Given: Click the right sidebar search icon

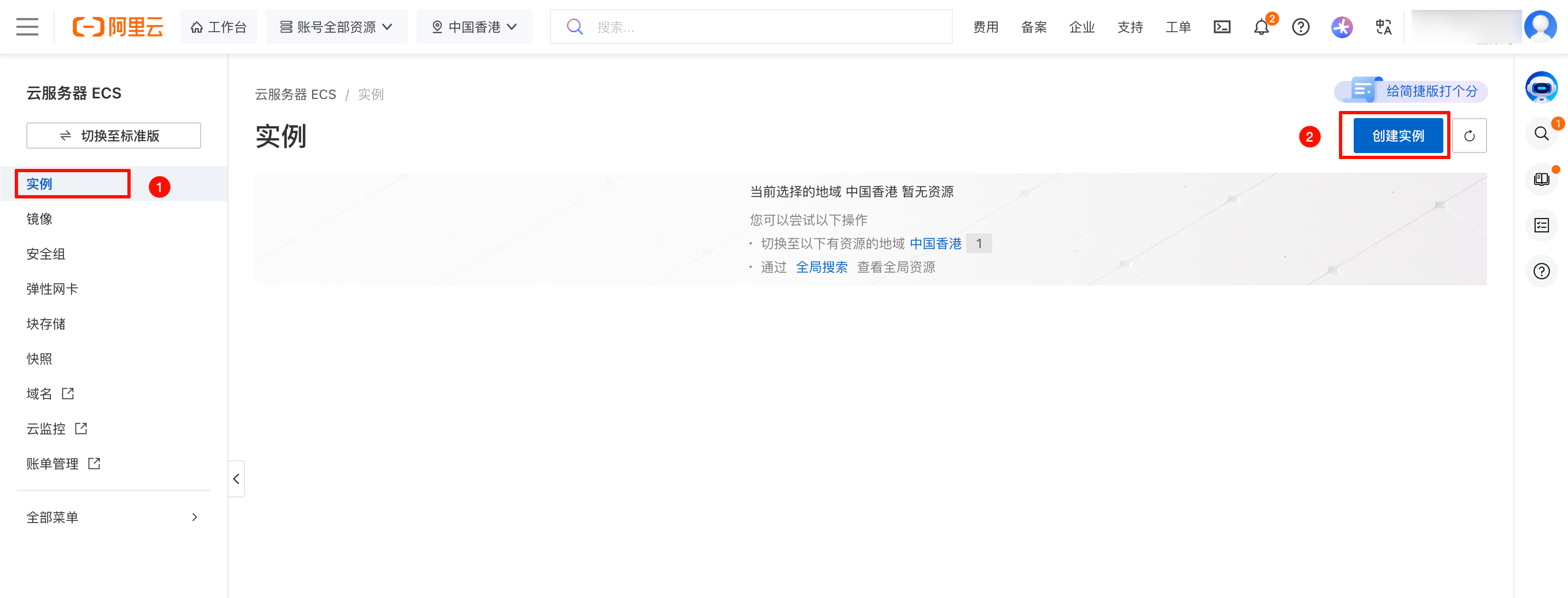Looking at the screenshot, I should click(1541, 134).
